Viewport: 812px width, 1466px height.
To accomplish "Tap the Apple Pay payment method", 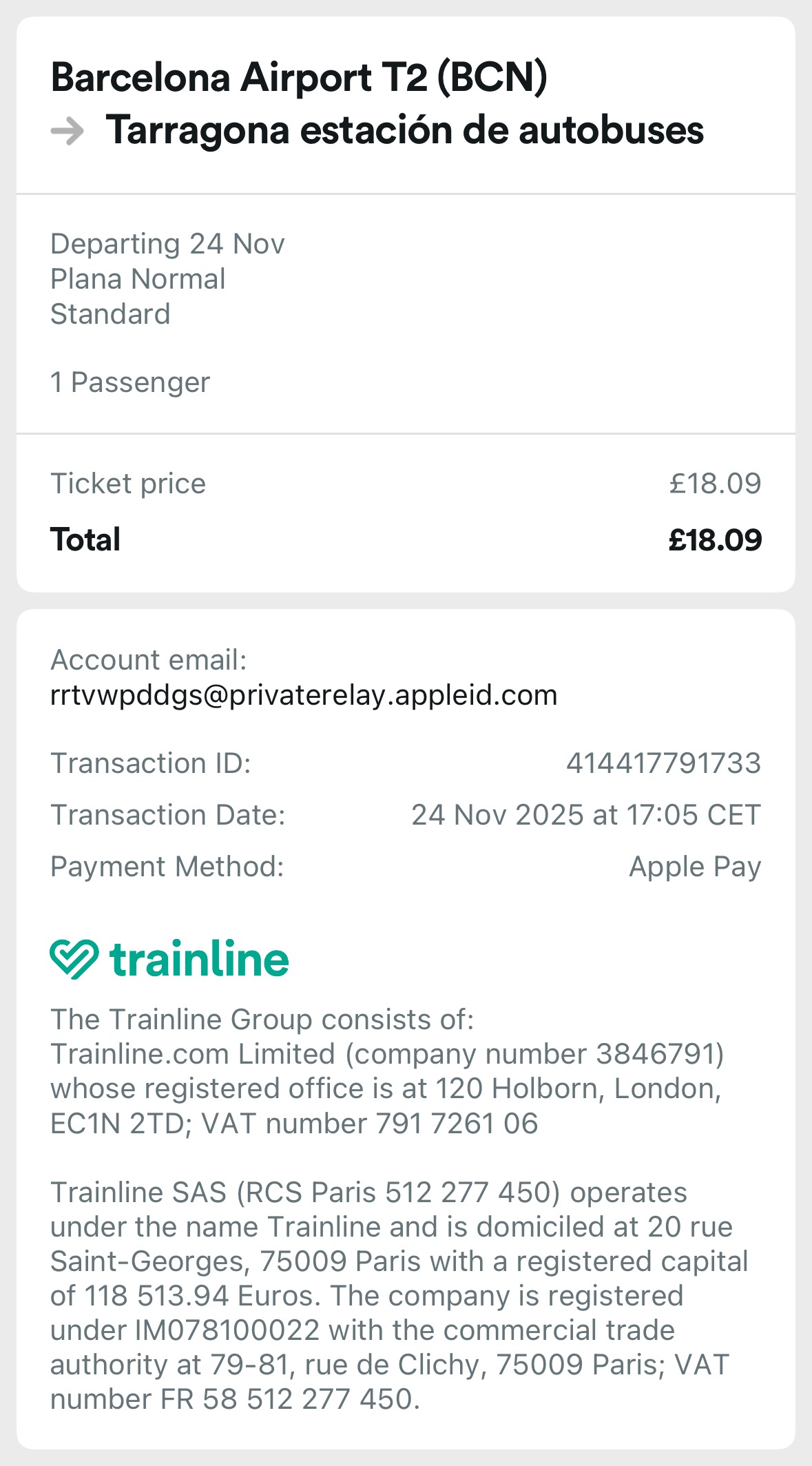I will (x=695, y=867).
